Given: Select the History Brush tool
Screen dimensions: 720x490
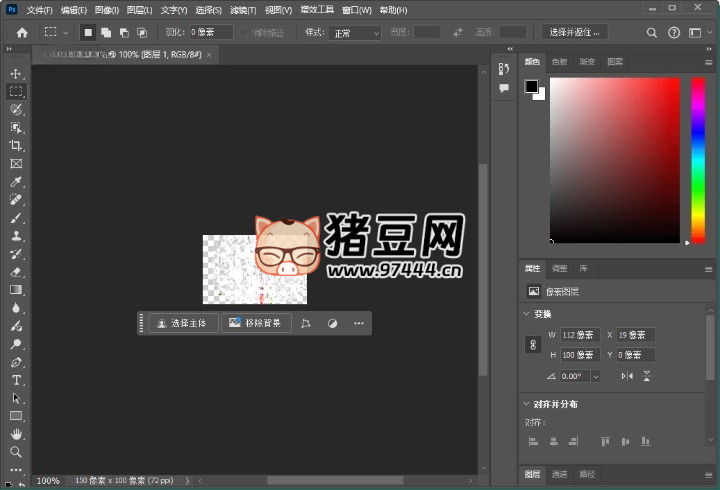Looking at the screenshot, I should pos(16,254).
